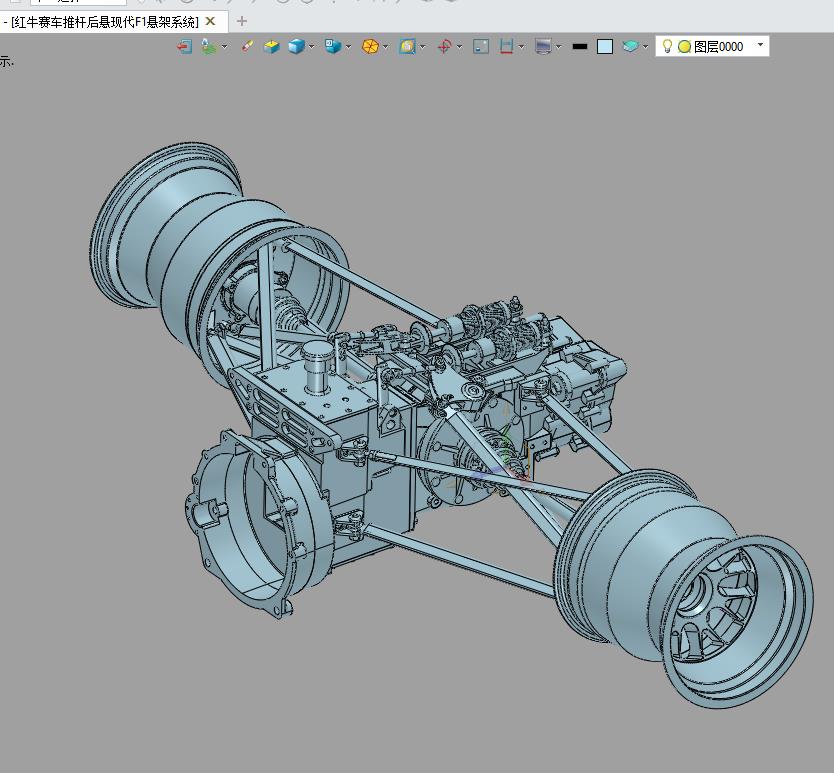834x773 pixels.
Task: Click the red crosshair origin icon
Action: [444, 47]
